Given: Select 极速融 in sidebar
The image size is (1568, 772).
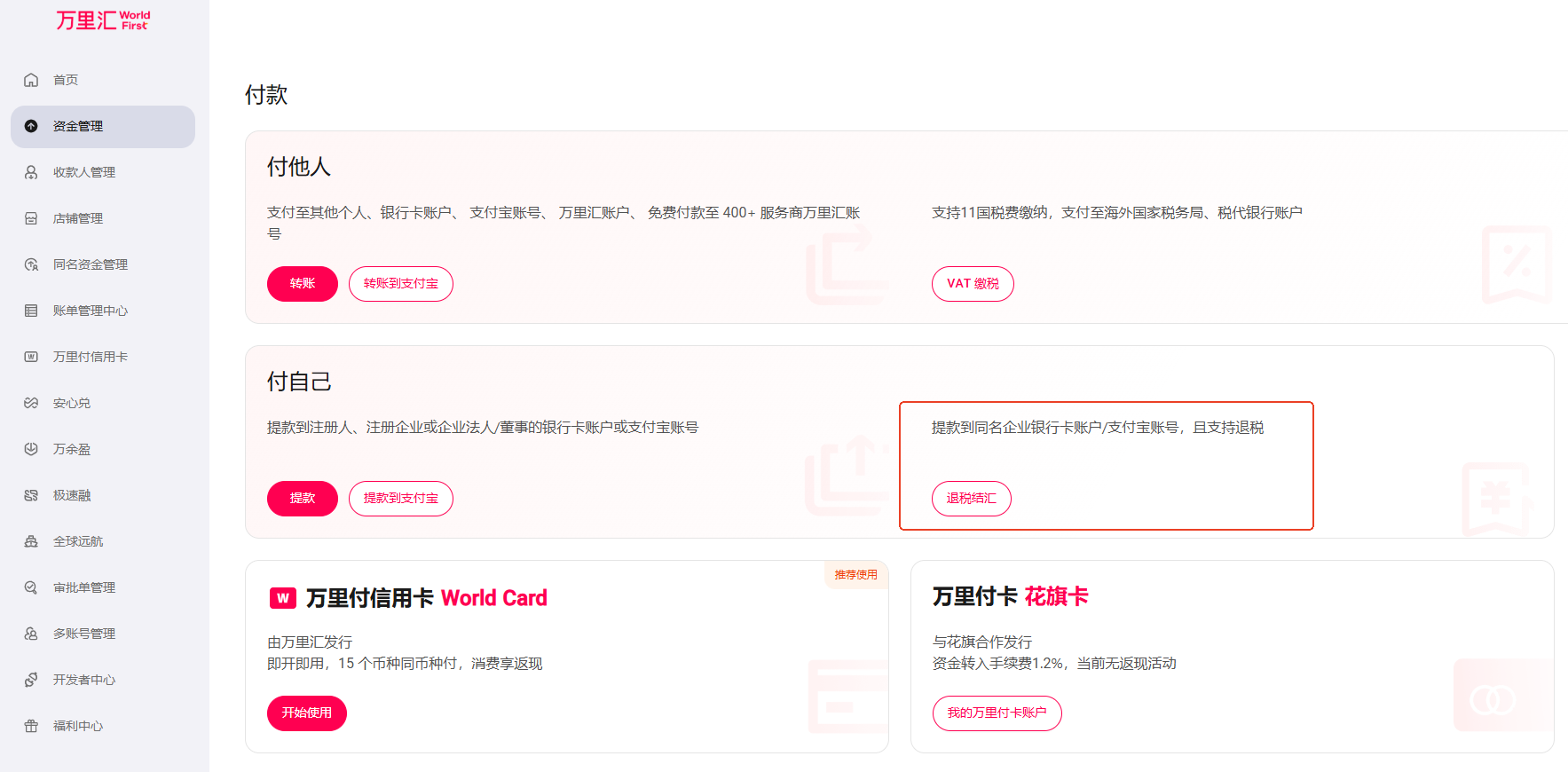Looking at the screenshot, I should [103, 495].
